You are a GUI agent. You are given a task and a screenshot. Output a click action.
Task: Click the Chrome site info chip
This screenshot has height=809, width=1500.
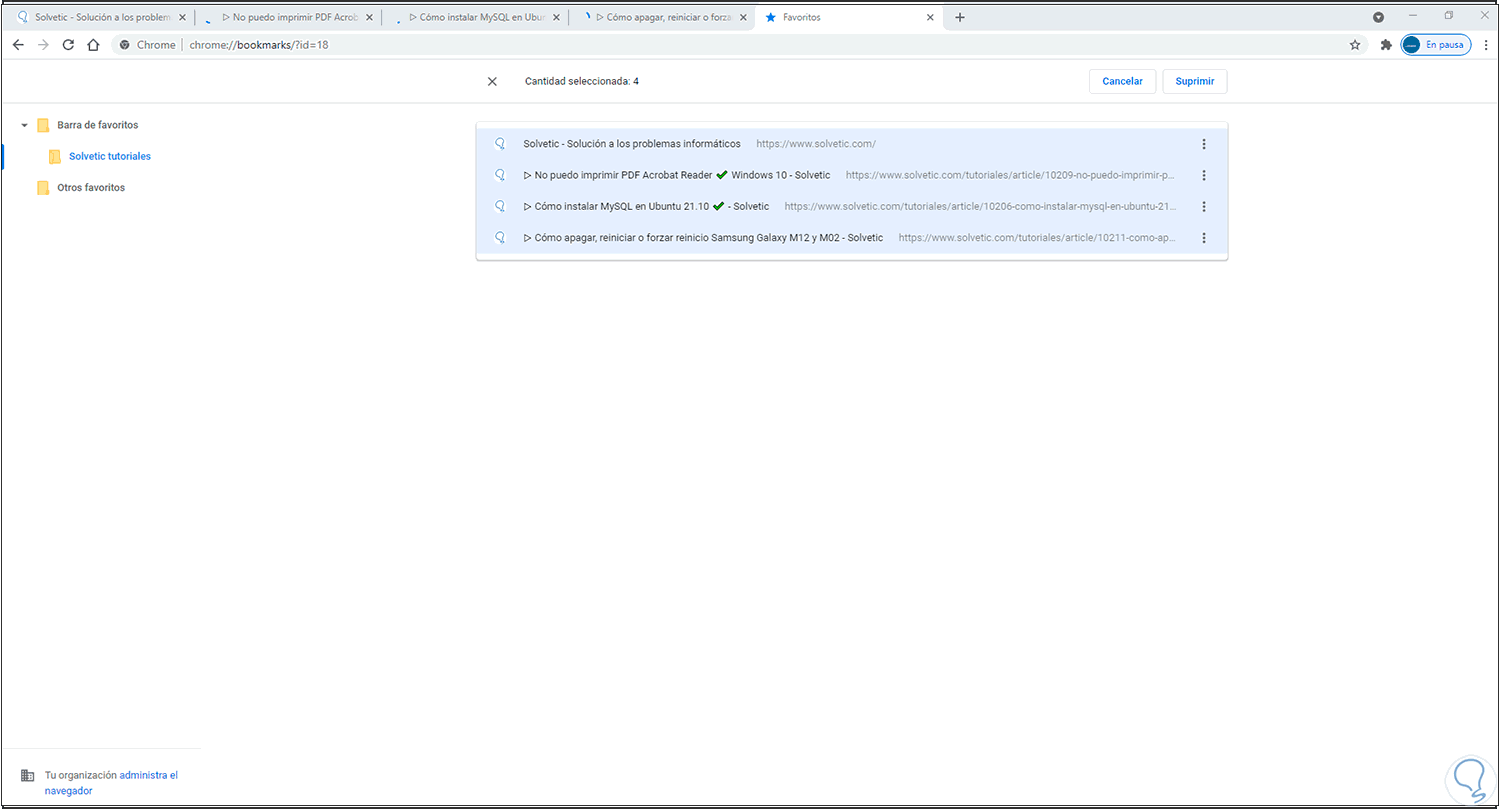pyautogui.click(x=148, y=45)
